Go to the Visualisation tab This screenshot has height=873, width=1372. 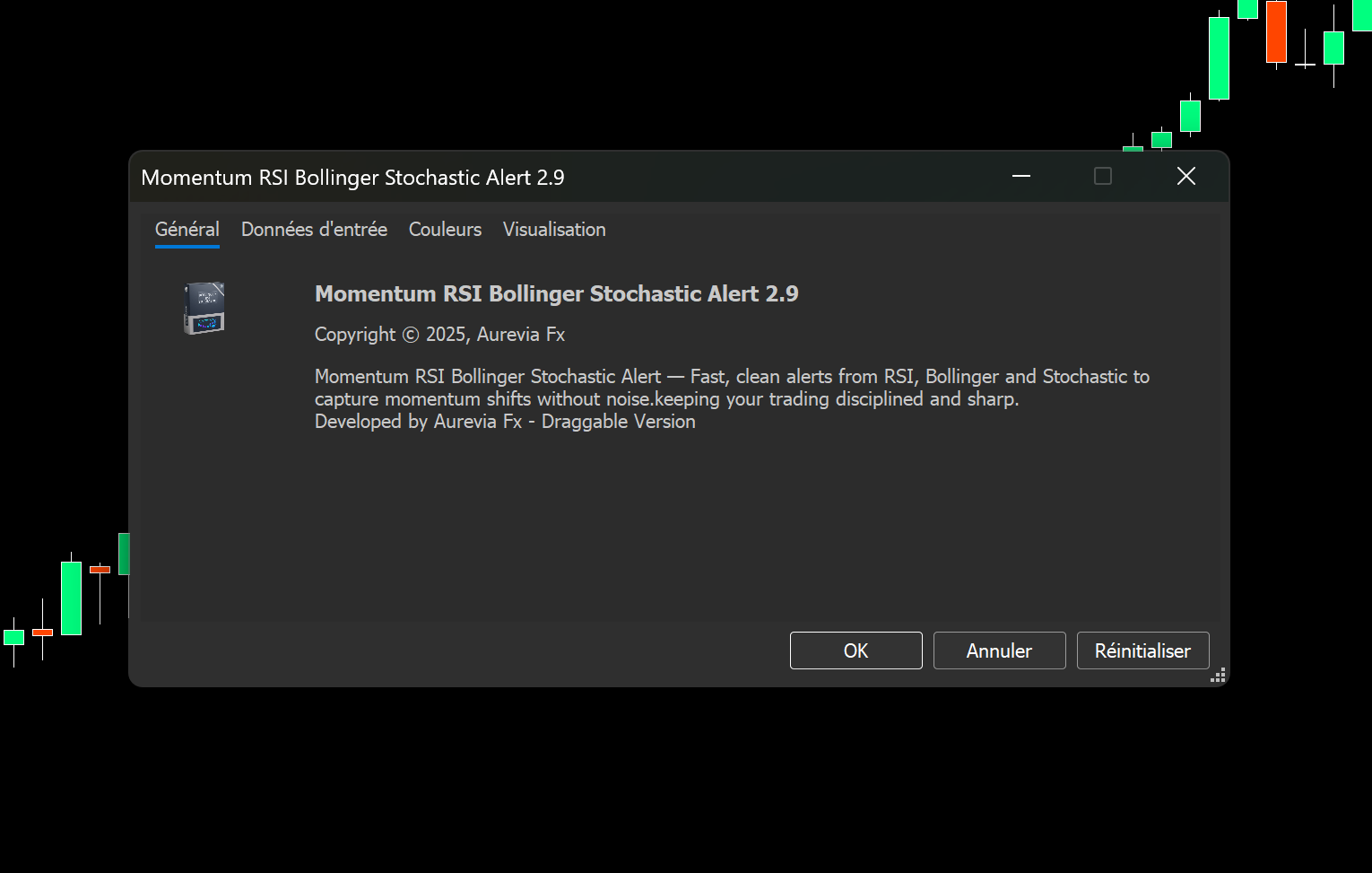[554, 230]
